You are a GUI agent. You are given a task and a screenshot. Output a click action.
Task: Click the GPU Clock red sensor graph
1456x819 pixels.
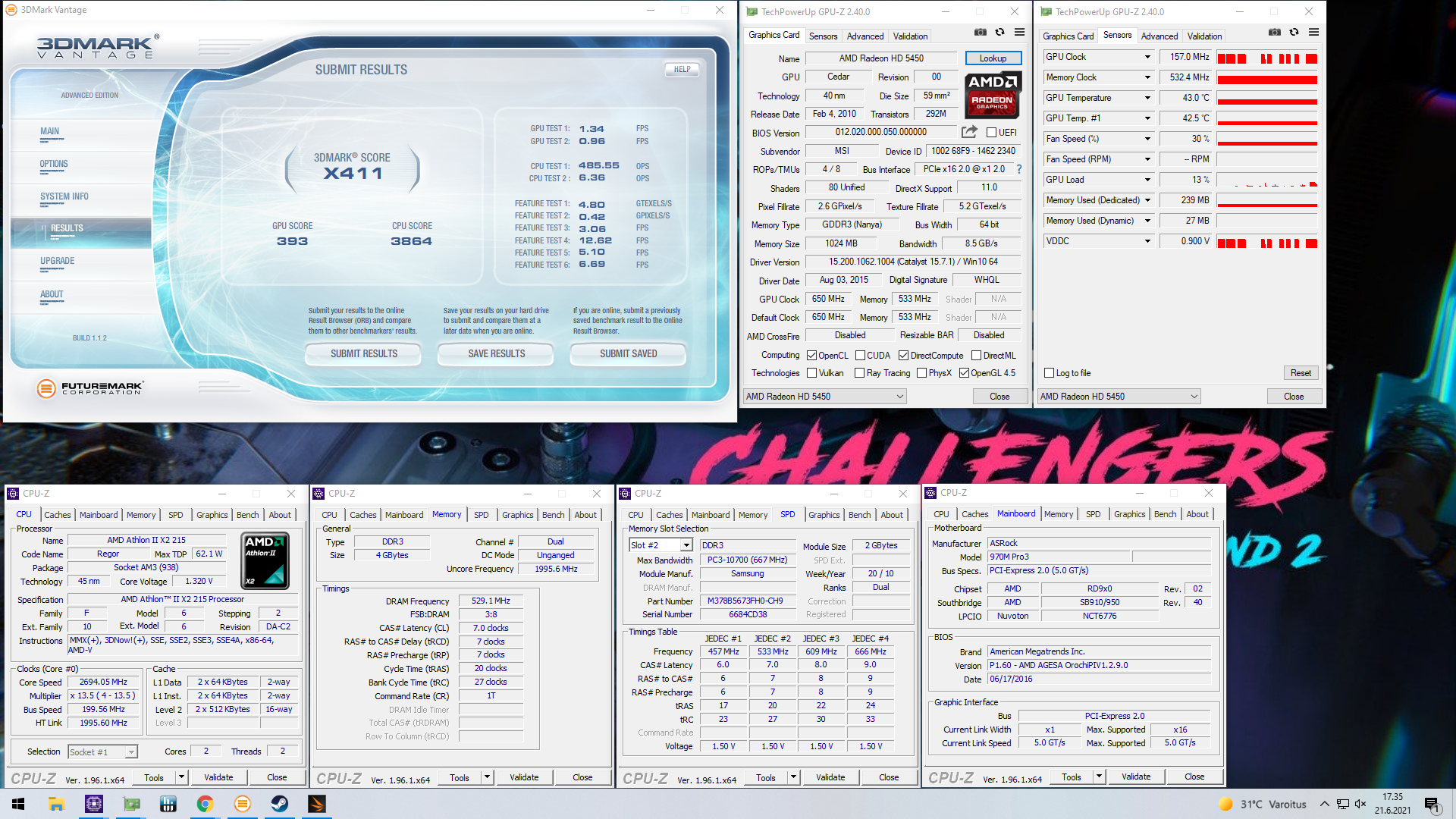[1267, 58]
